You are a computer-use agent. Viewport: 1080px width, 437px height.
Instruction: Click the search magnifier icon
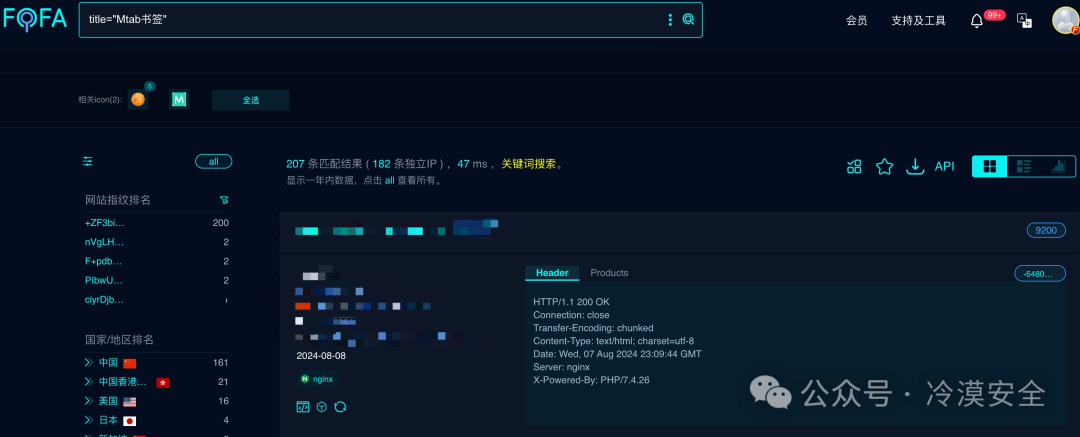point(688,19)
